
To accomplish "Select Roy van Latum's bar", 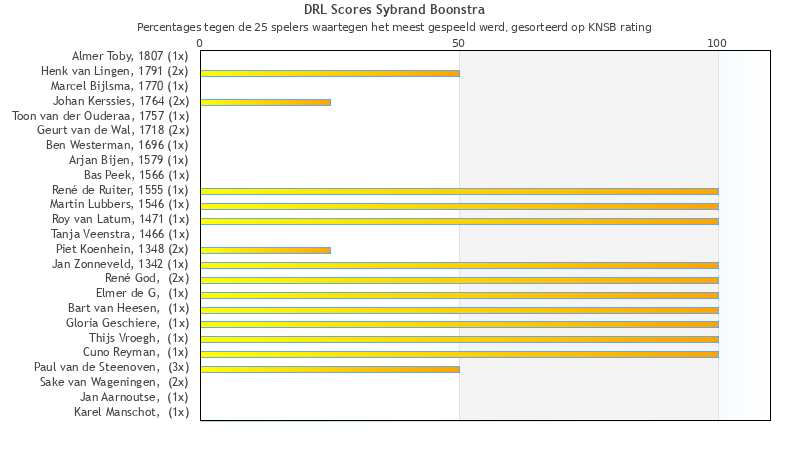I will (459, 221).
